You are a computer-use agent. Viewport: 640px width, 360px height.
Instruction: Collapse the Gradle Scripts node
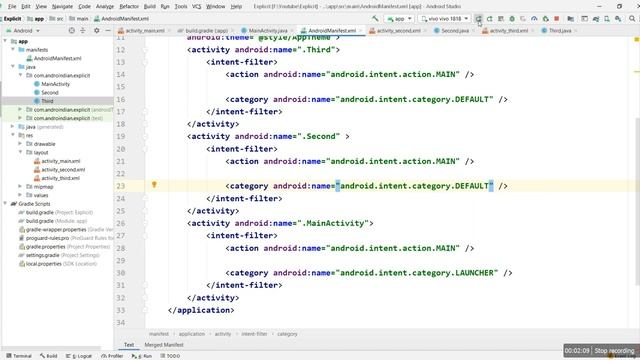(5, 204)
